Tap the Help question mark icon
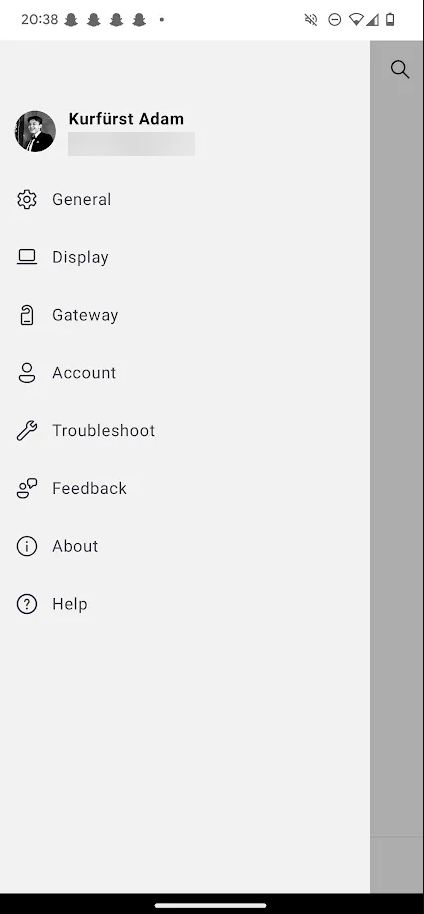Image resolution: width=424 pixels, height=914 pixels. point(26,604)
